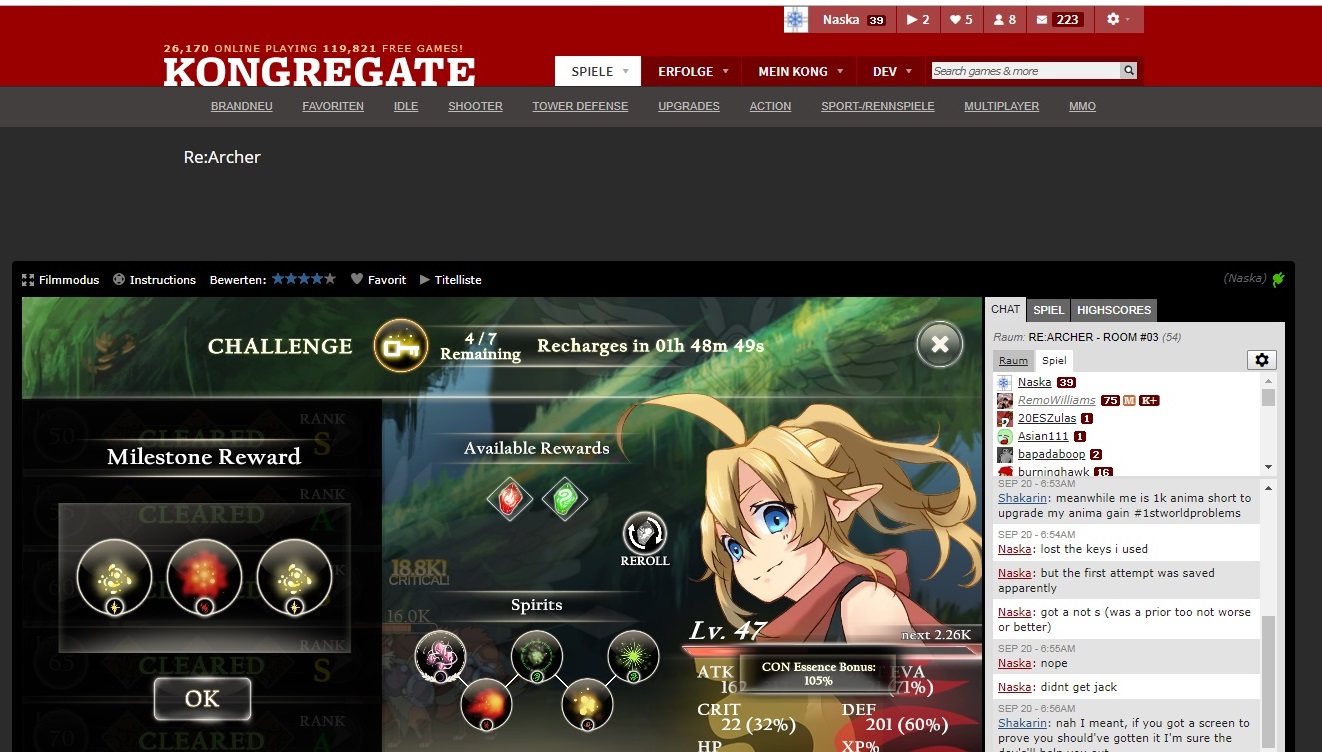The width and height of the screenshot is (1322, 752).
Task: Open the heart favorites counter showing 5
Action: (x=961, y=20)
